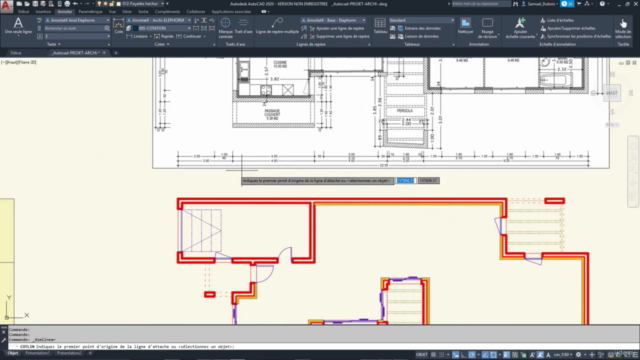Select Ligne de repère multiple tool
The height and width of the screenshot is (360, 640).
point(277,26)
